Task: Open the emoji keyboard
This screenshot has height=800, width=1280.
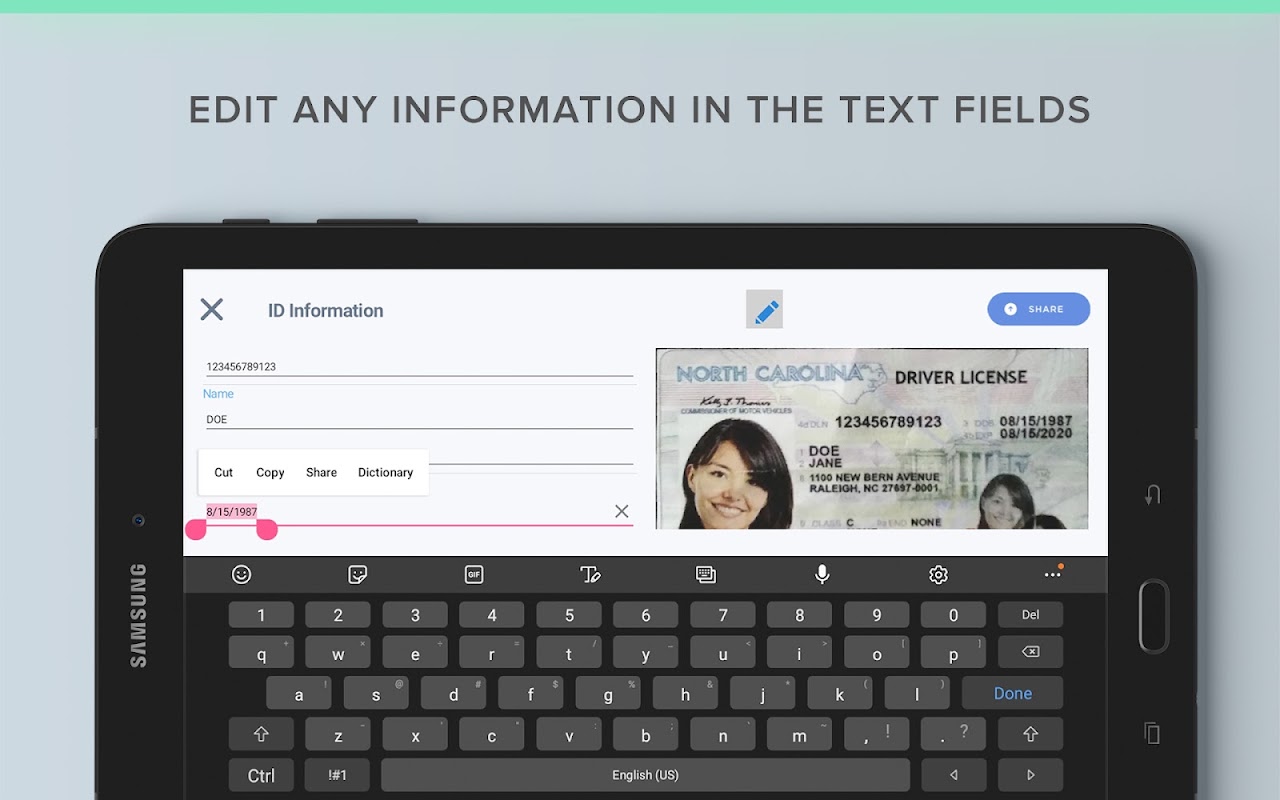Action: pyautogui.click(x=241, y=574)
